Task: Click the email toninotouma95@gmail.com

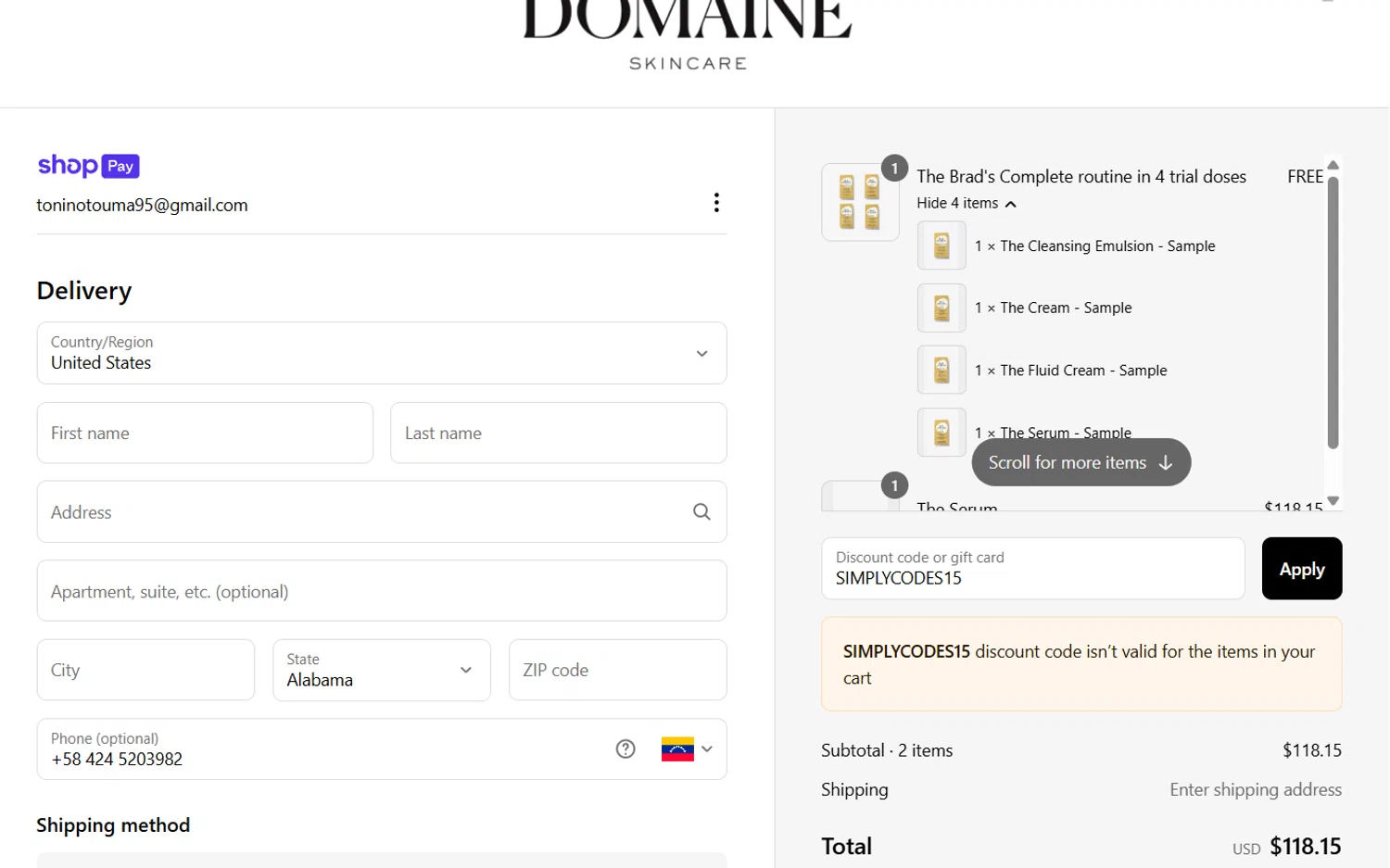Action: tap(142, 205)
